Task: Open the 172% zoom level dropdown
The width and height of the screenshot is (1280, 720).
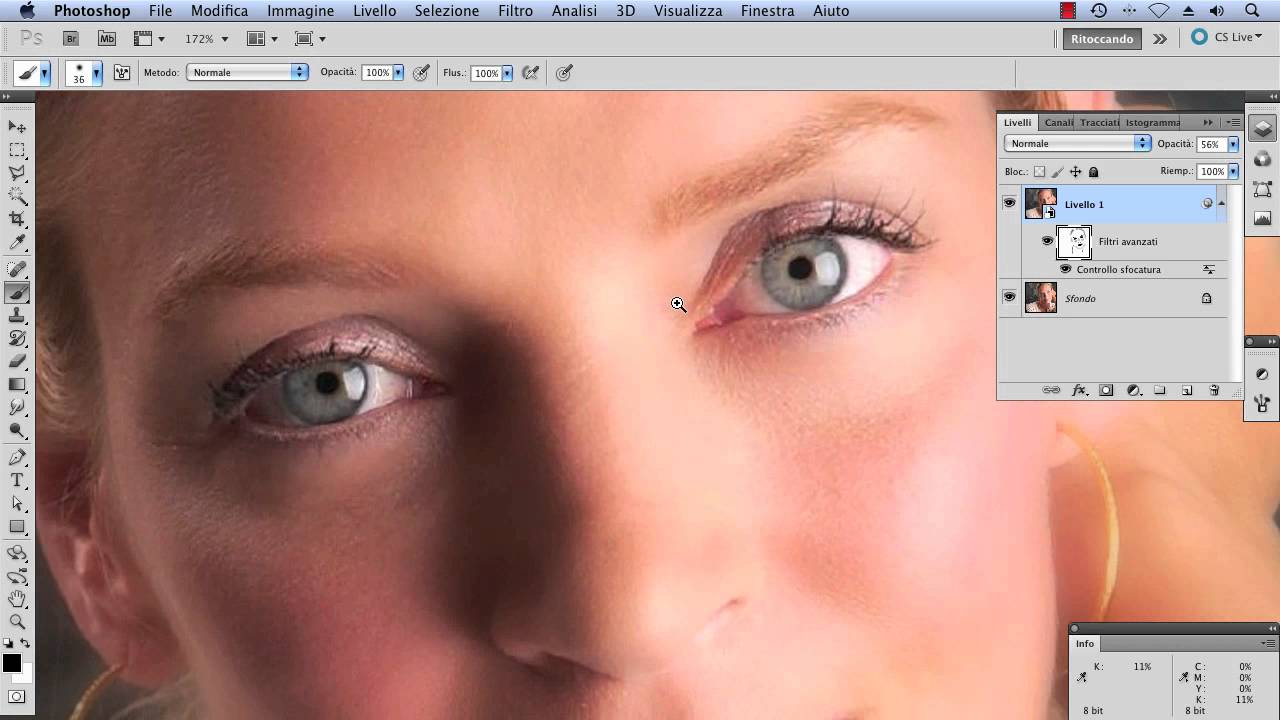Action: pyautogui.click(x=224, y=39)
